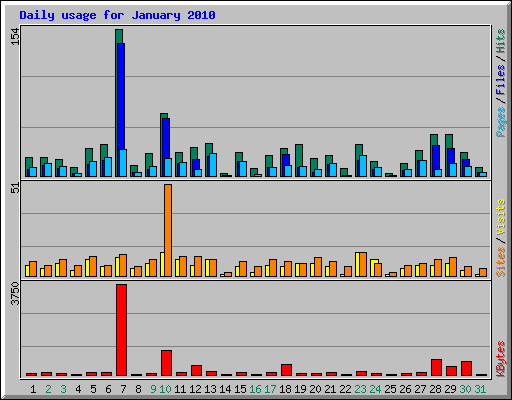This screenshot has height=400, width=512.
Task: Click day label '22' on the x-axis
Action: click(345, 389)
